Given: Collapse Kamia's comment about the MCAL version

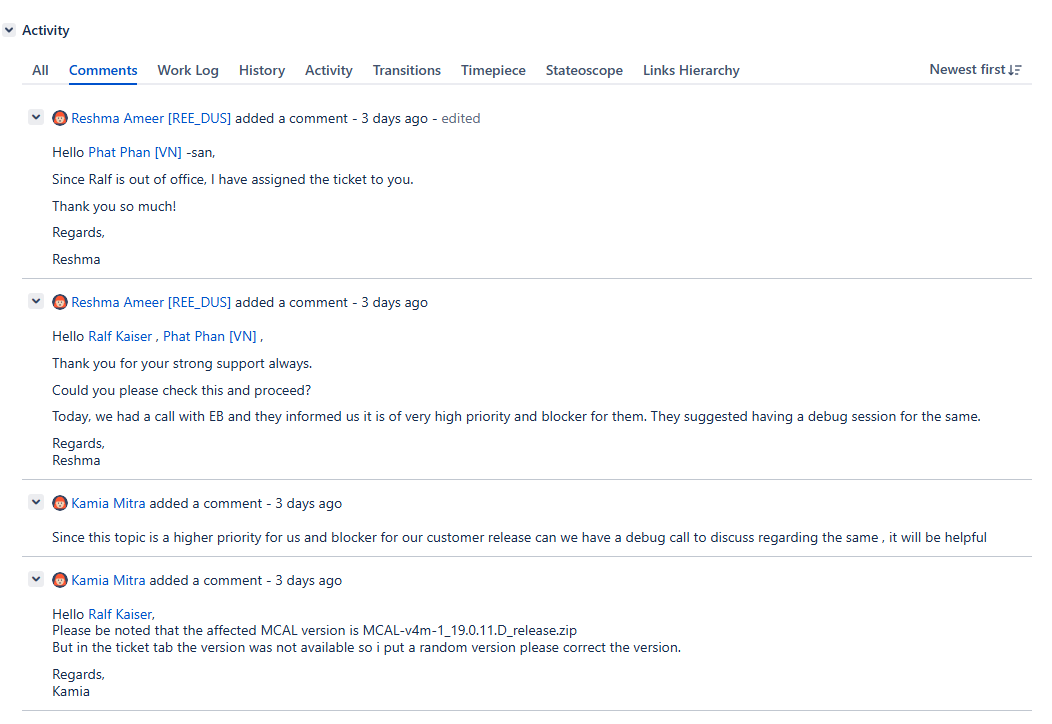Looking at the screenshot, I should (36, 579).
